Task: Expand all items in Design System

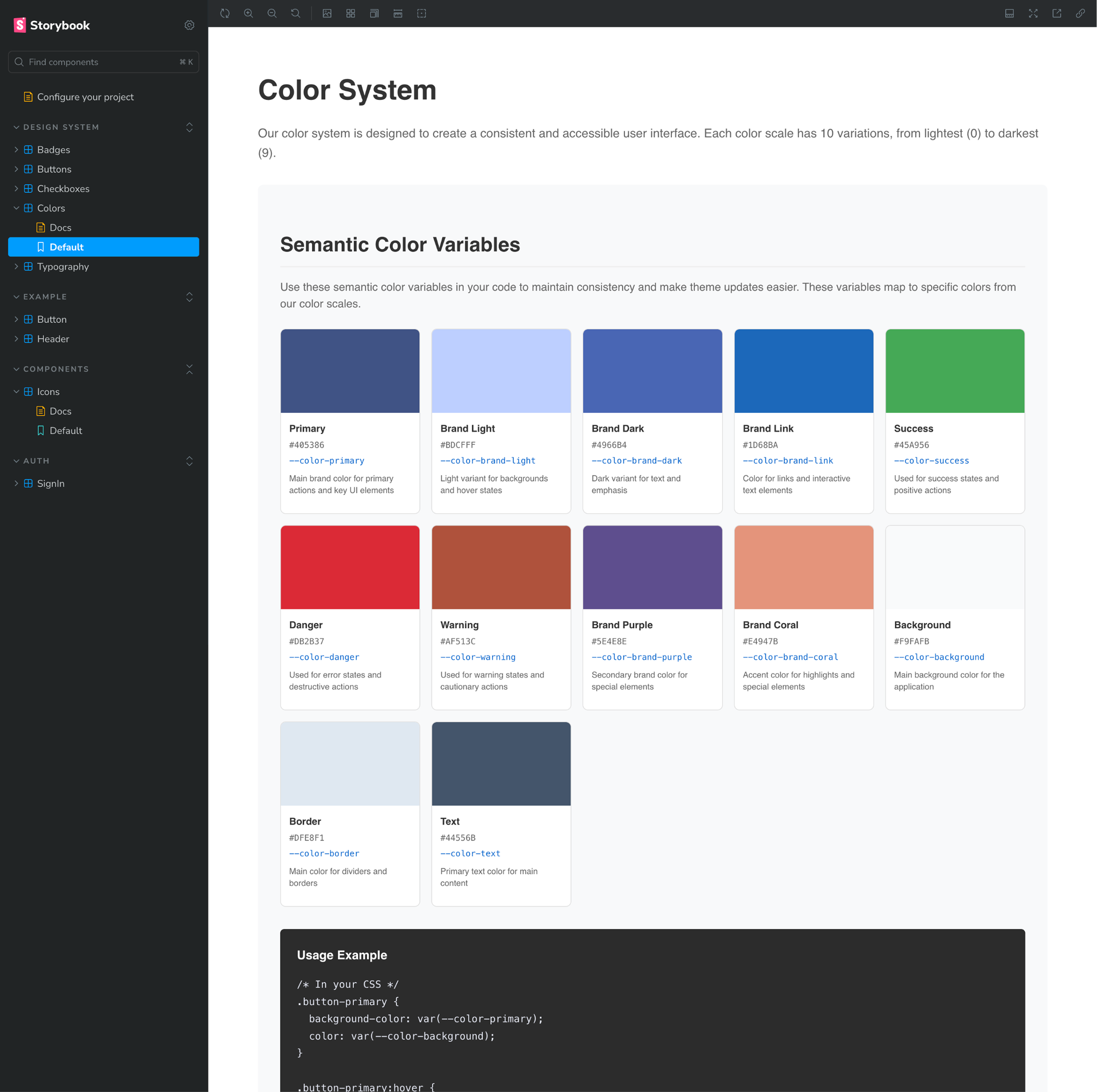Action: [190, 127]
